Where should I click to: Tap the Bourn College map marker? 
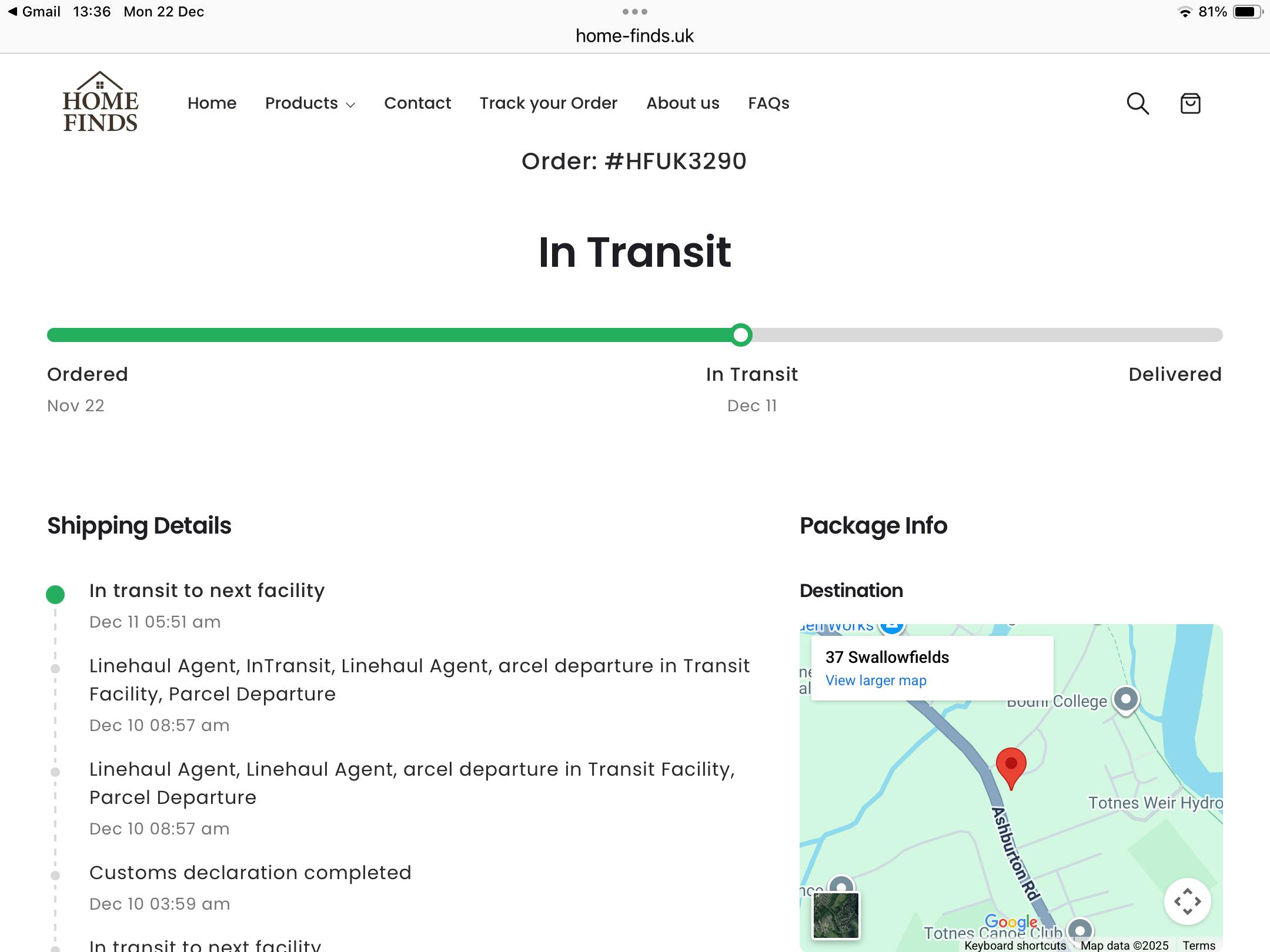[1125, 699]
